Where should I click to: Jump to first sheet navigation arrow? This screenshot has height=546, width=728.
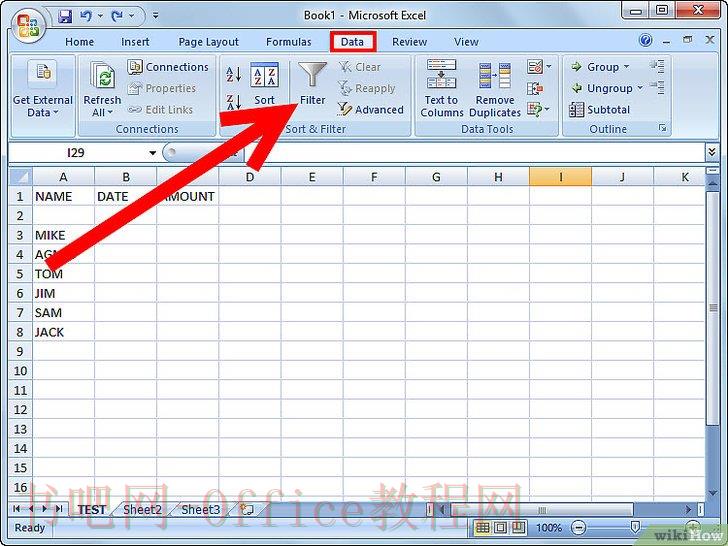coord(17,509)
